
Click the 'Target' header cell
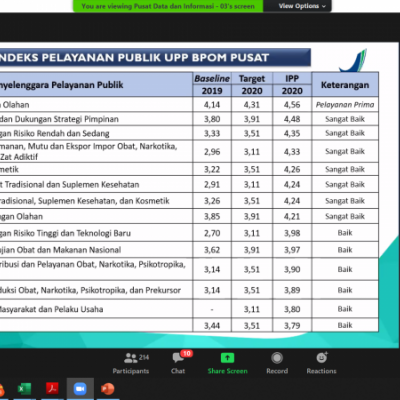coord(252,78)
